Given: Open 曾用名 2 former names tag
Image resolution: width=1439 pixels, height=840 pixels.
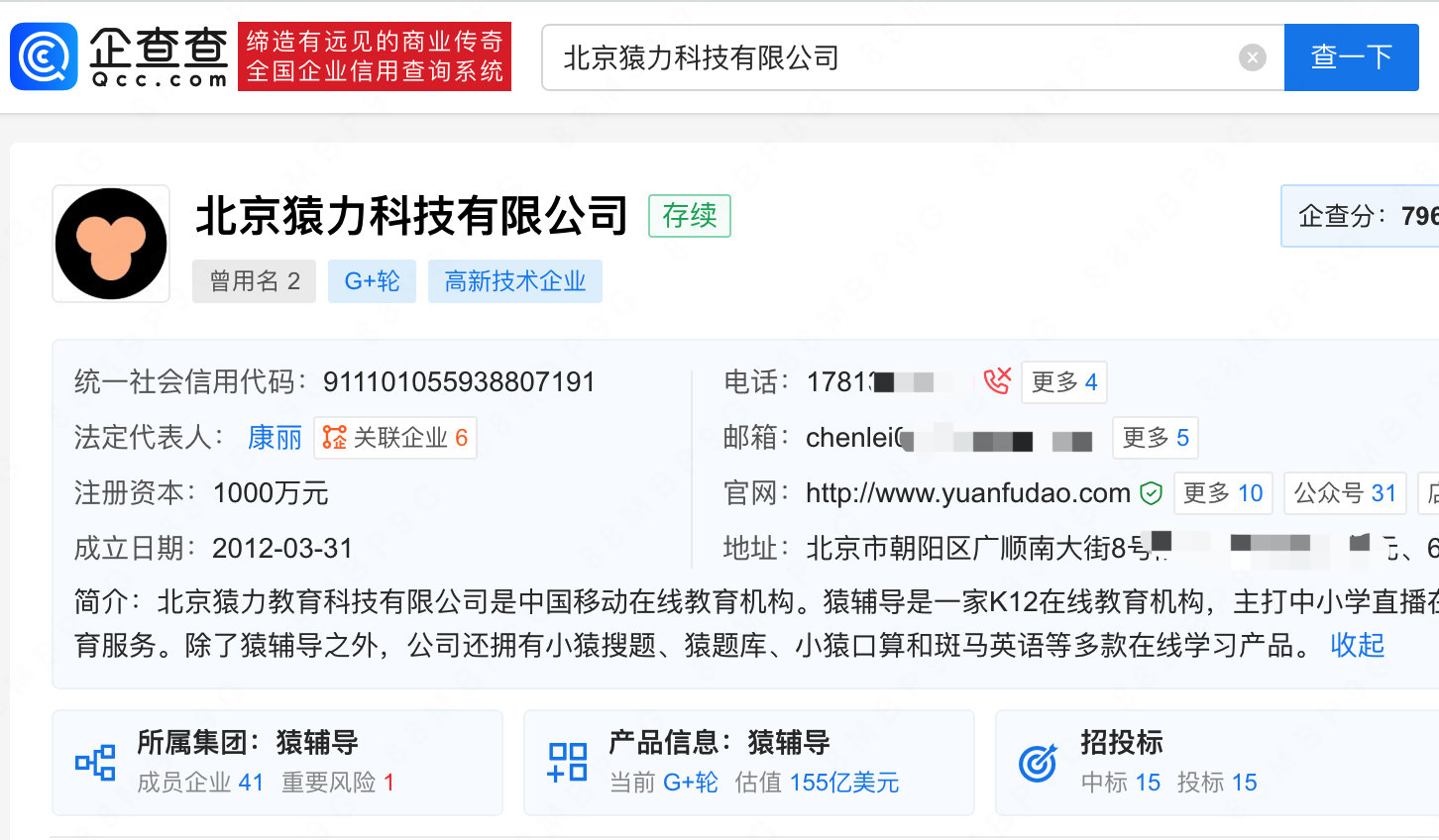Looking at the screenshot, I should 254,281.
